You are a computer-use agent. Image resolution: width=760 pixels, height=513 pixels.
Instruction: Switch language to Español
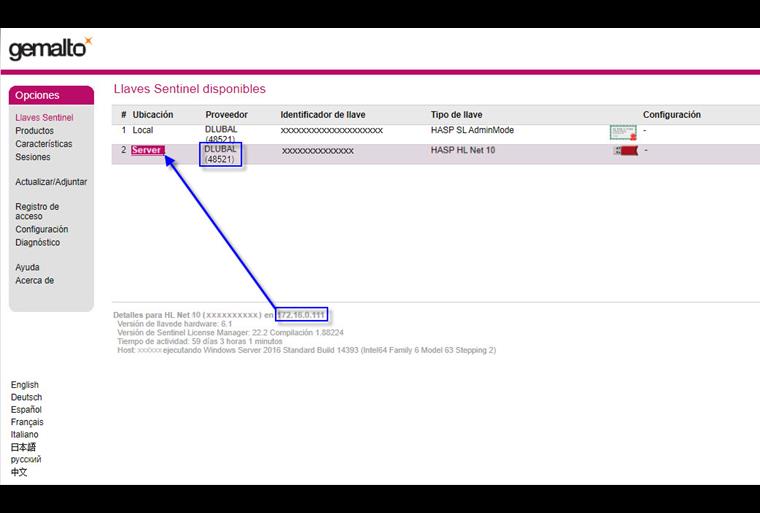(26, 409)
